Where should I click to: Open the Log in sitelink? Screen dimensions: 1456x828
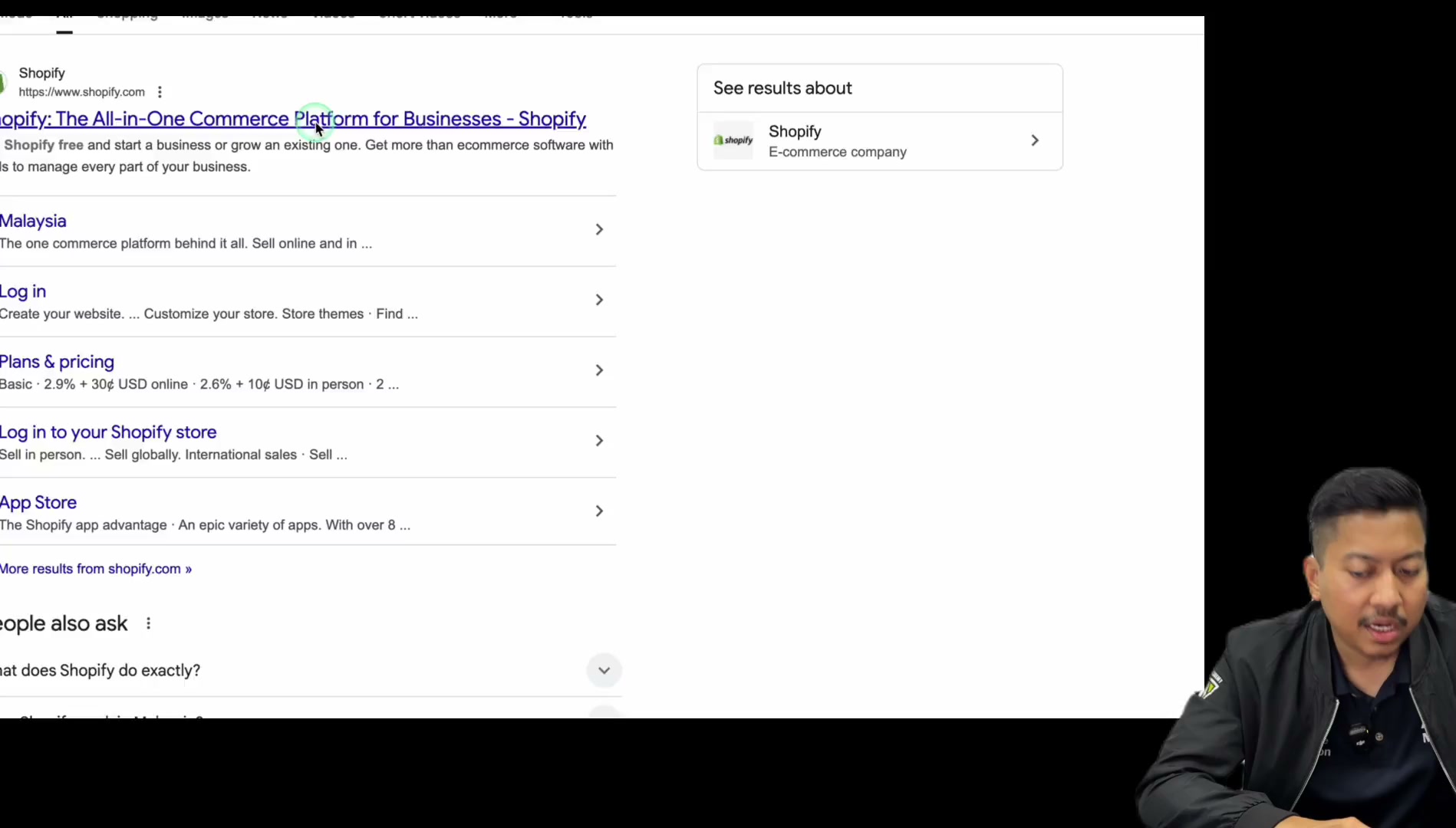(x=23, y=291)
